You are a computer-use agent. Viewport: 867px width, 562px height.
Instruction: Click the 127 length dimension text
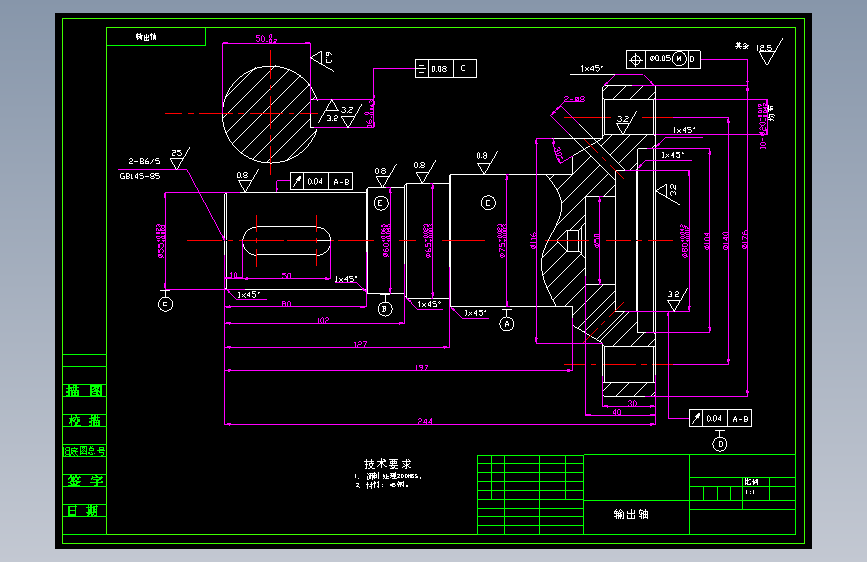coord(360,344)
